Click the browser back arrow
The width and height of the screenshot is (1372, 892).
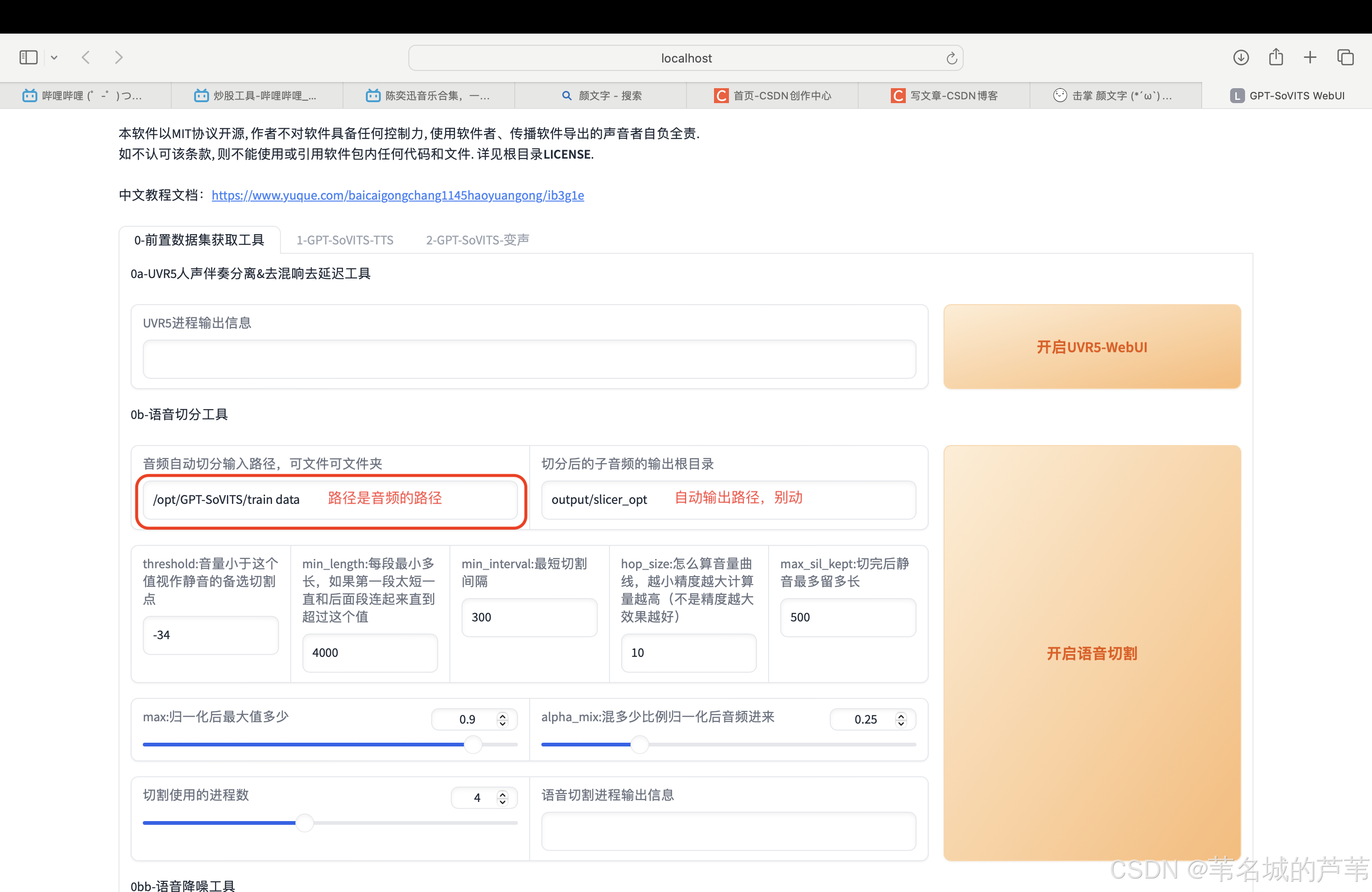tap(86, 58)
